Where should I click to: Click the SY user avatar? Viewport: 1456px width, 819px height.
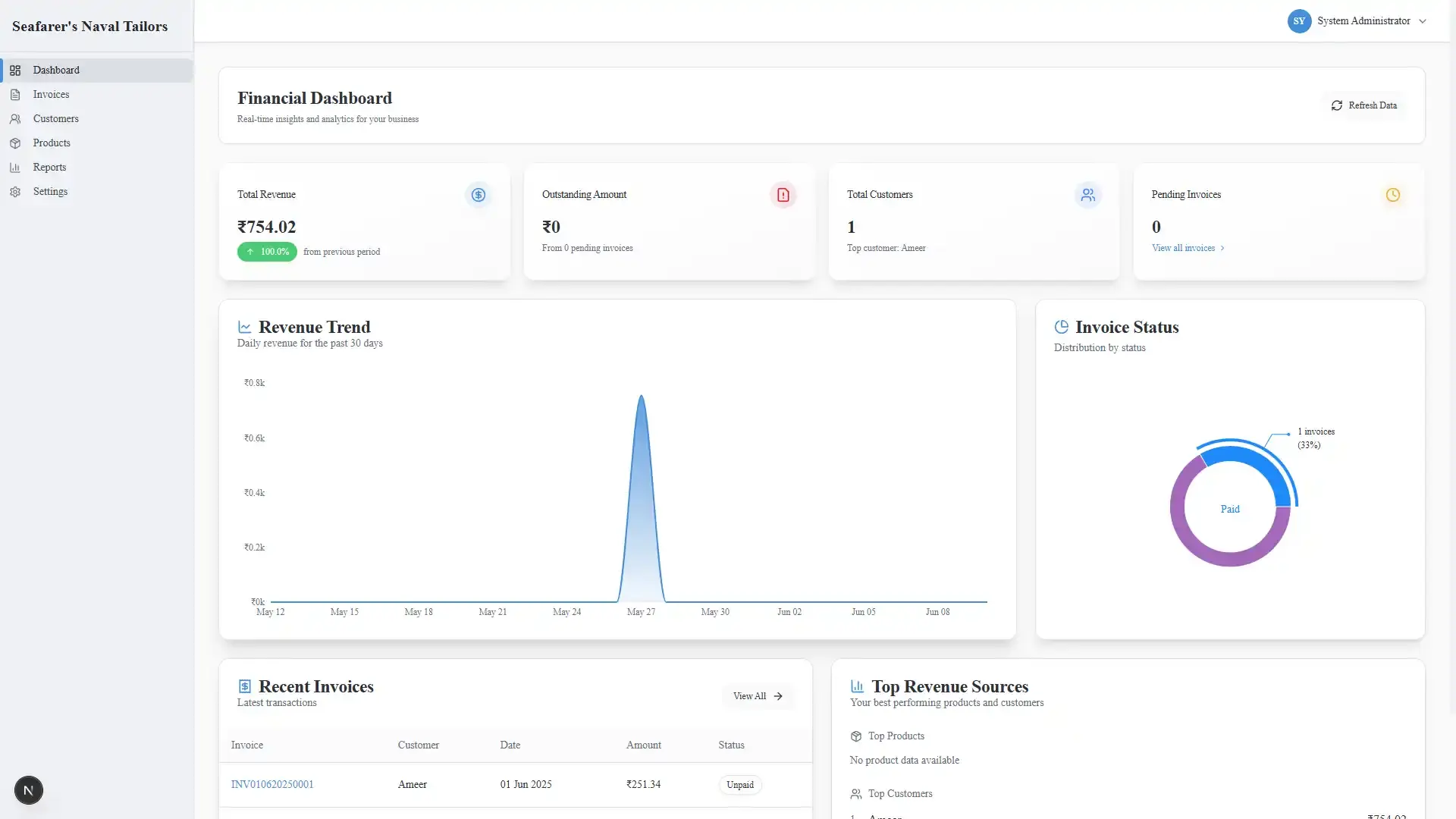point(1299,21)
